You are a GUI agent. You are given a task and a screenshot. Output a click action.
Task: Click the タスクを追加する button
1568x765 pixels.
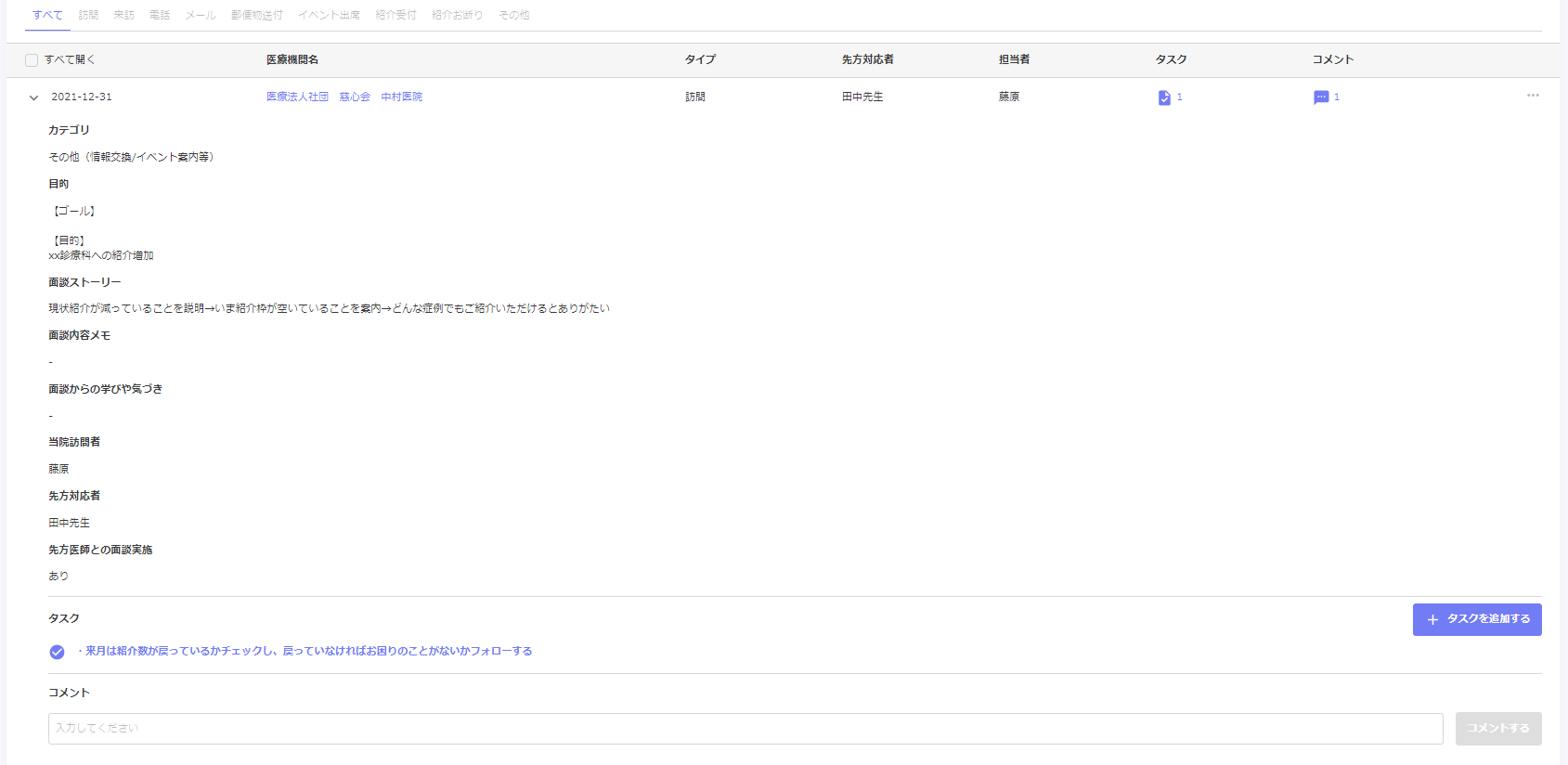[1477, 619]
